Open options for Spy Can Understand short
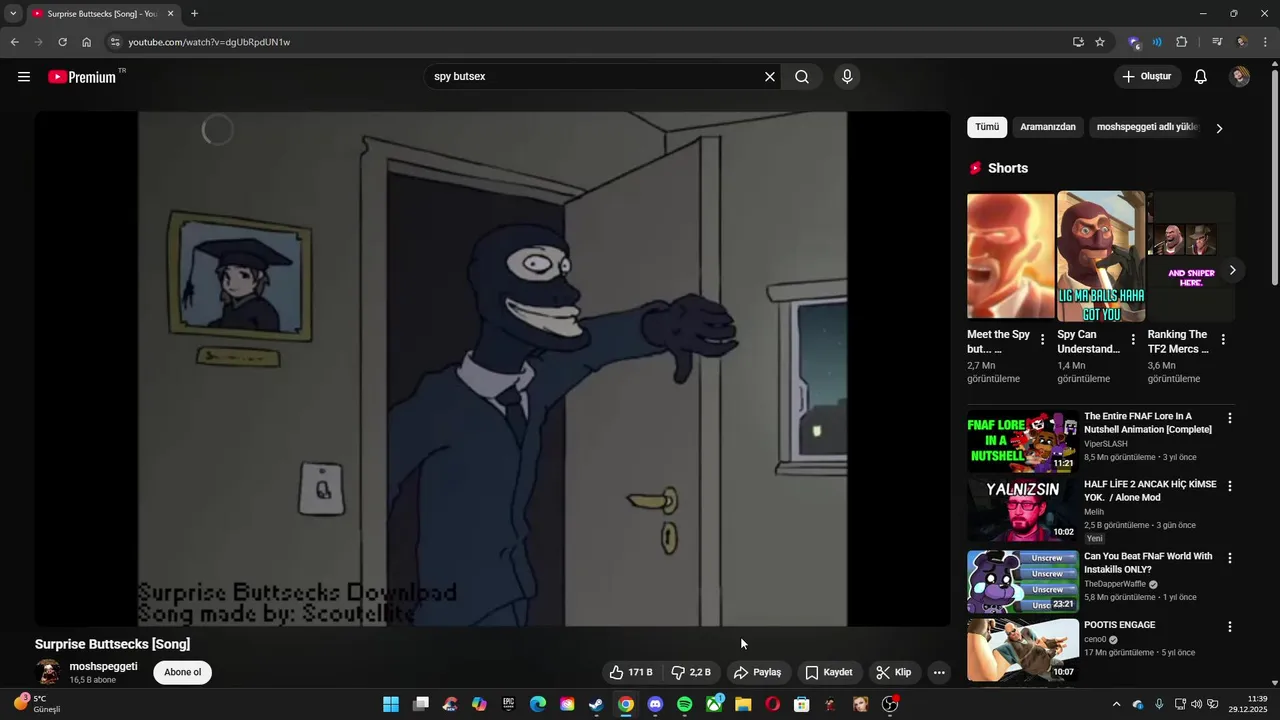The width and height of the screenshot is (1280, 720). (1133, 340)
